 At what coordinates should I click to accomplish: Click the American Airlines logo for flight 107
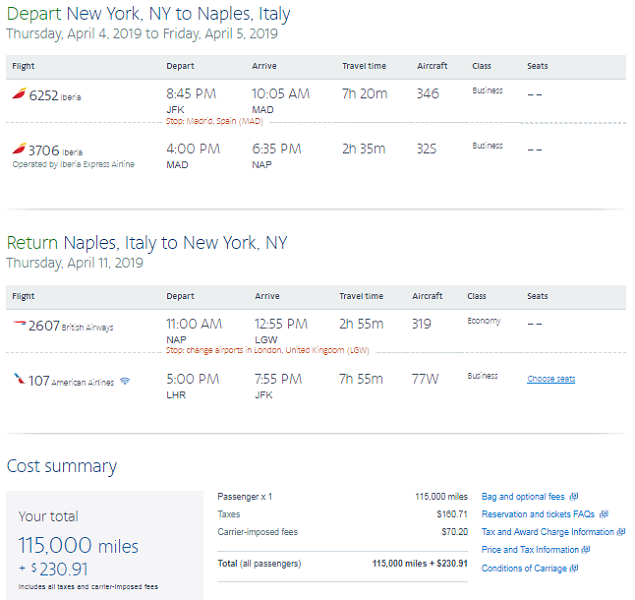[18, 380]
